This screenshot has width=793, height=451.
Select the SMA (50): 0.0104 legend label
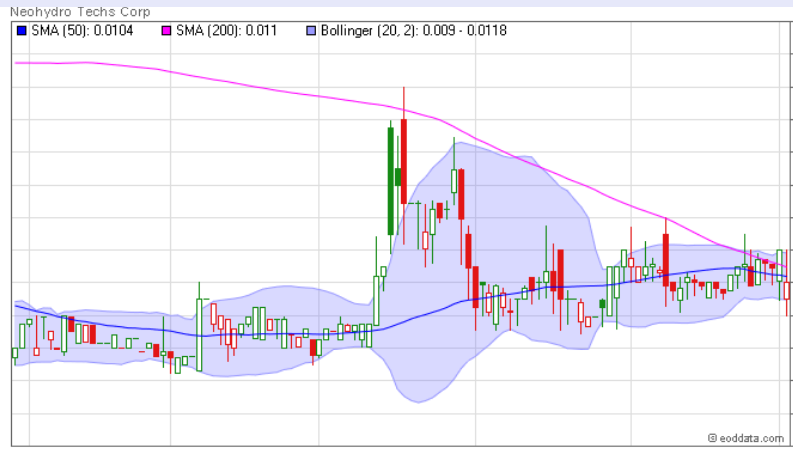tap(76, 31)
